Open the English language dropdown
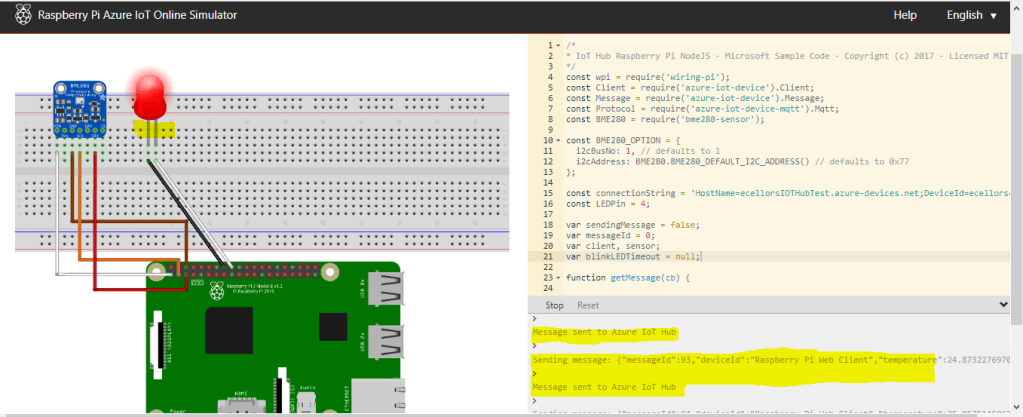 971,16
